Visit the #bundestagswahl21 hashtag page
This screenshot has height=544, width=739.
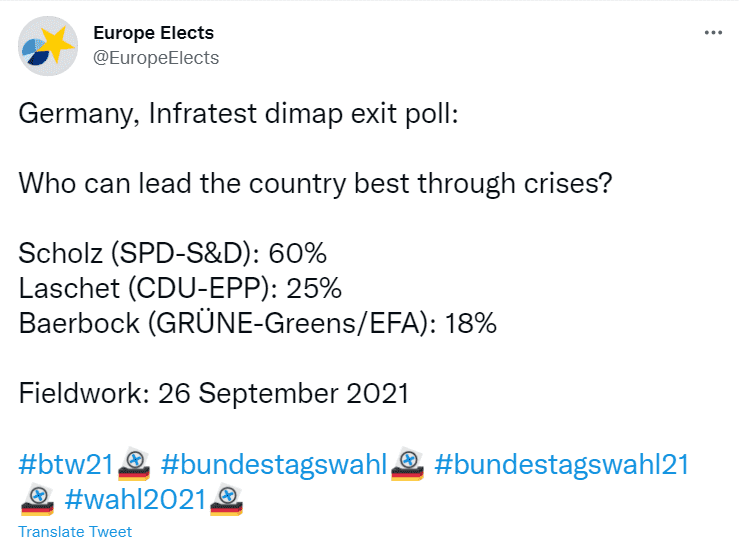[563, 464]
